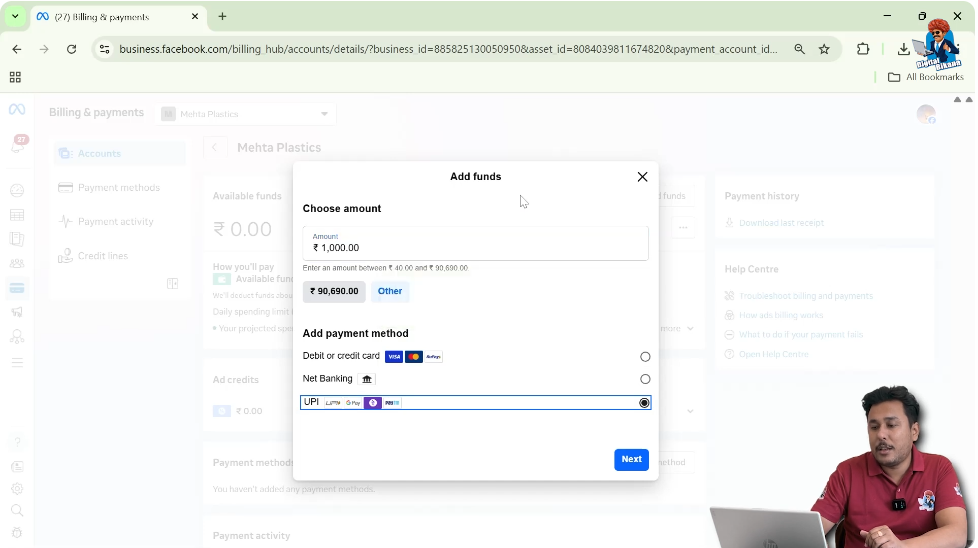Expand the Ad credits section chevron
This screenshot has width=978, height=548.
(x=690, y=411)
